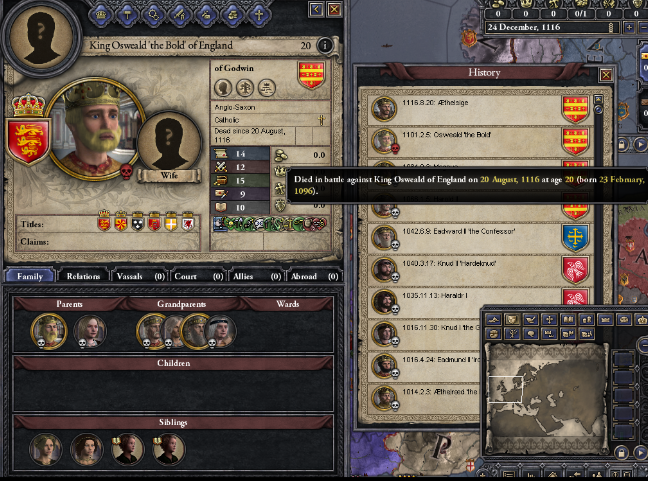Screen dimensions: 648x481
Task: Click the character info 'i' button
Action: (325, 45)
